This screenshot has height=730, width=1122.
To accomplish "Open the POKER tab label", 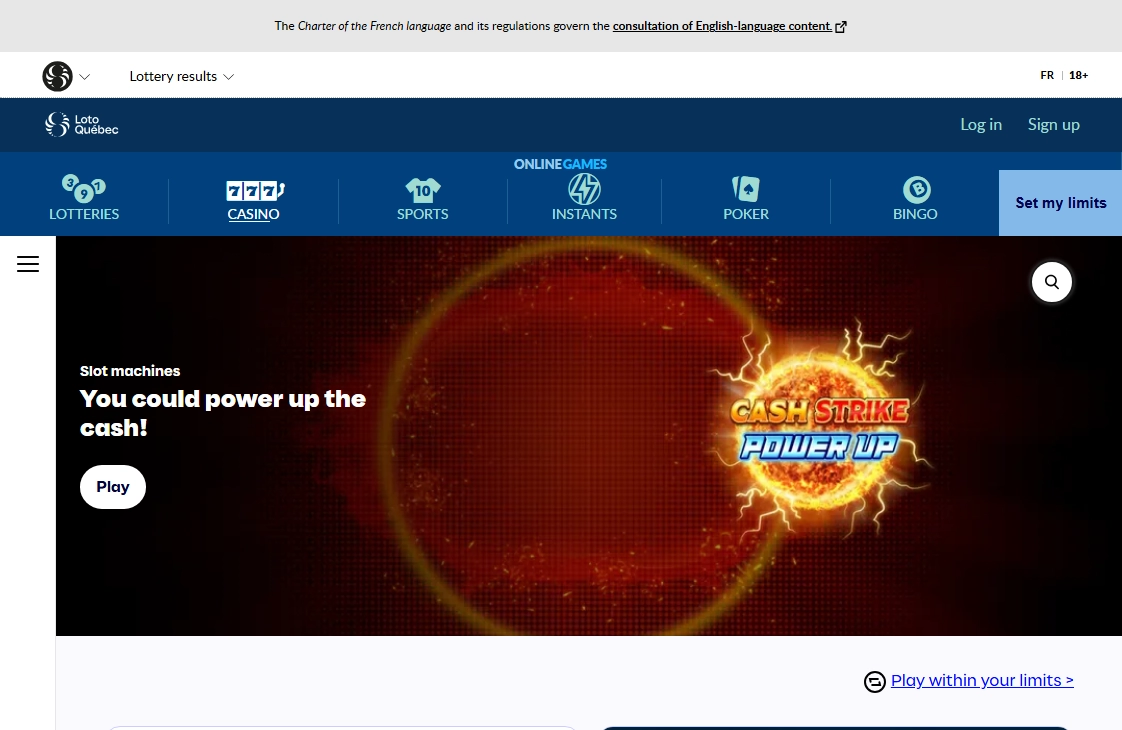I will pyautogui.click(x=746, y=214).
